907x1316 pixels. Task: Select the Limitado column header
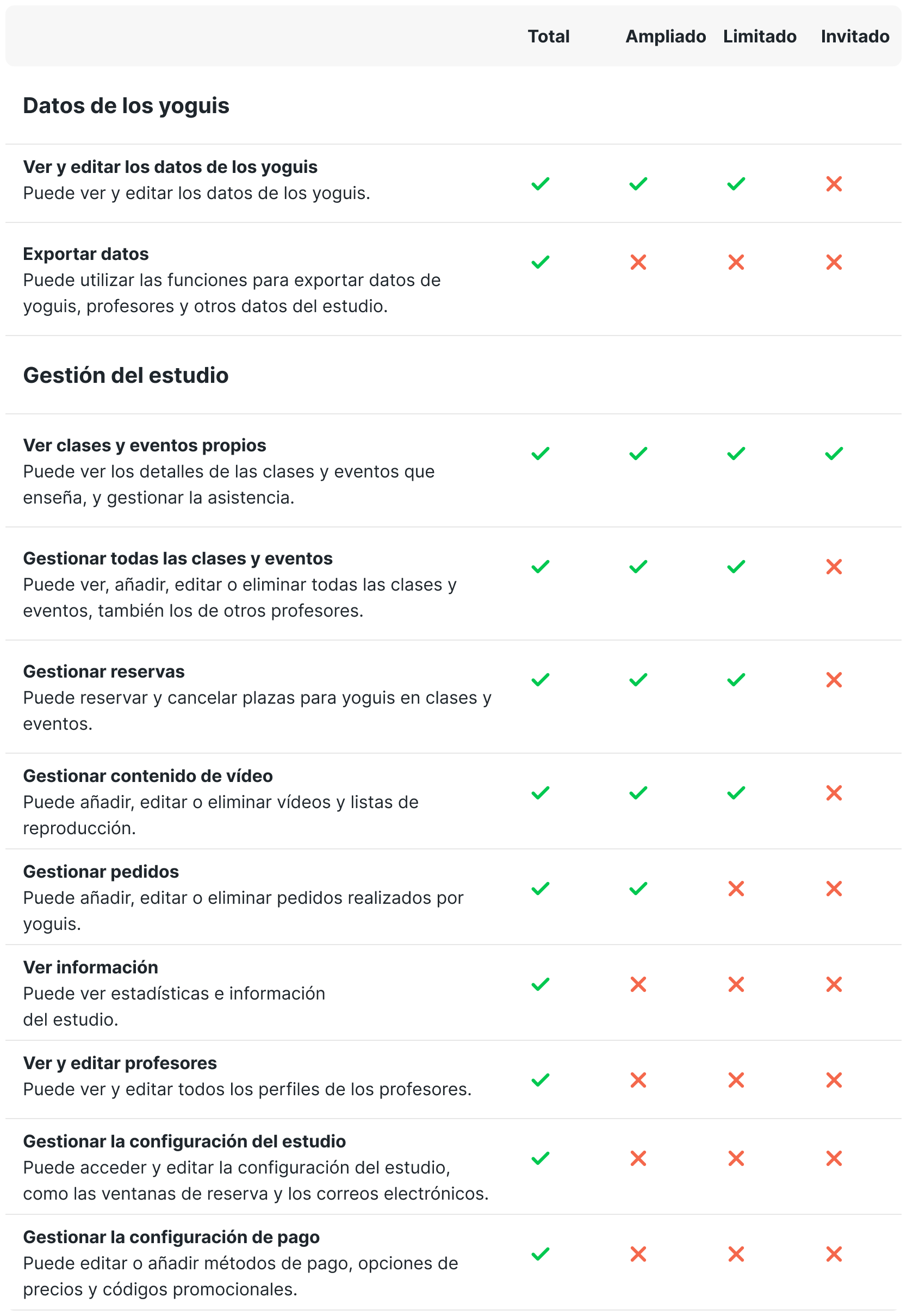coord(759,36)
